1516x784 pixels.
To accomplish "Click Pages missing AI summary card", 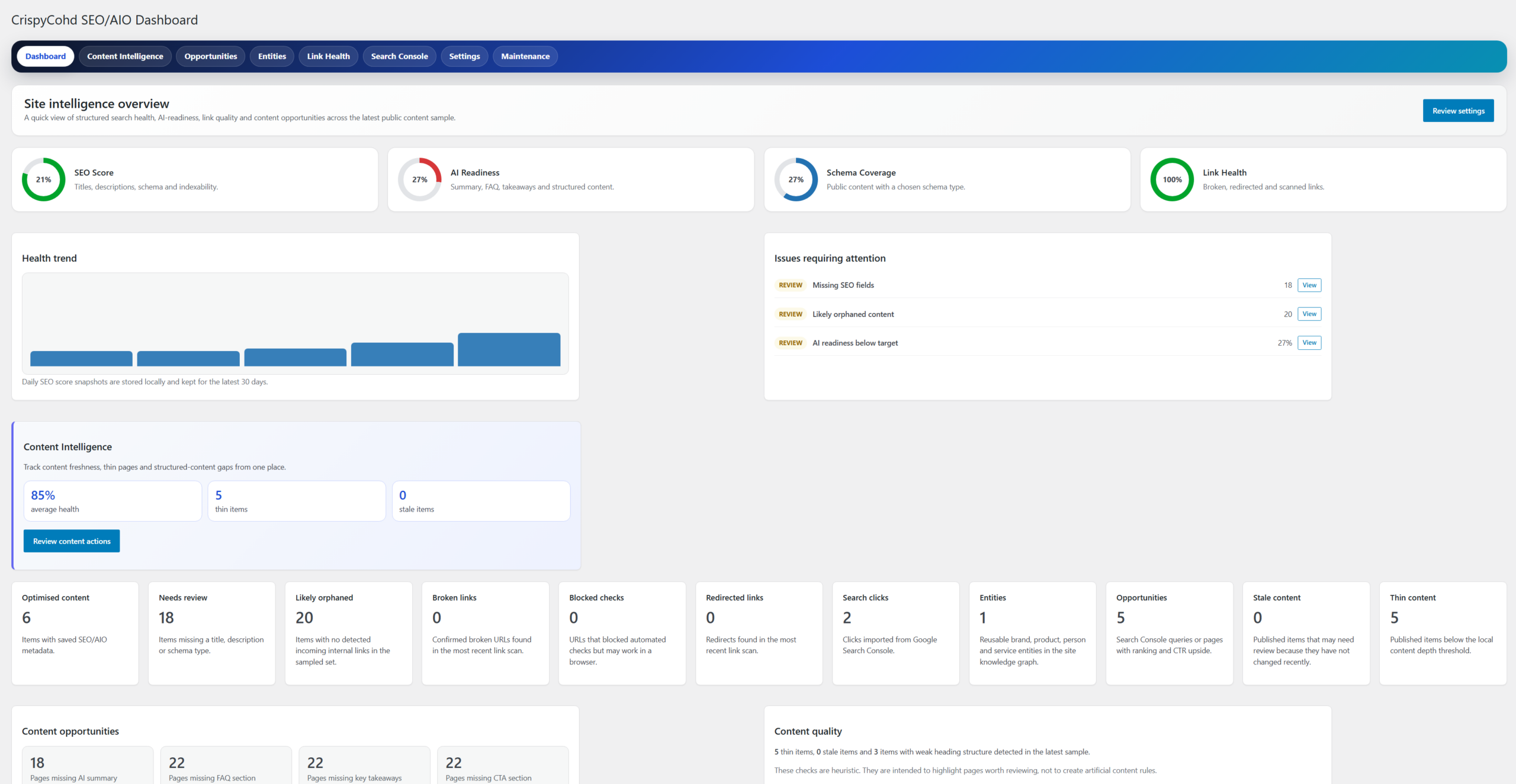I will click(88, 765).
